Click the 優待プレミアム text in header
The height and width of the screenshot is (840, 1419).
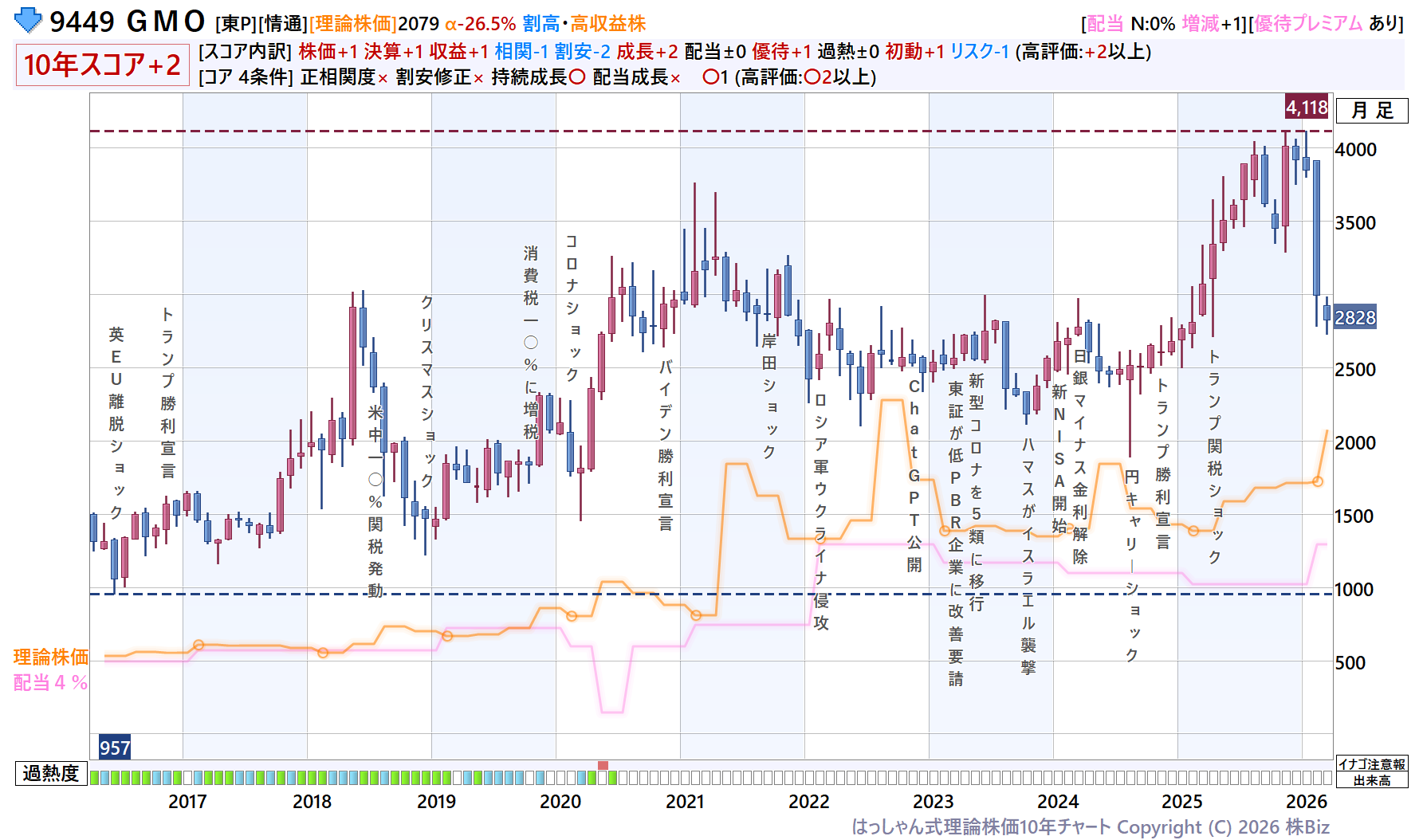1308,24
